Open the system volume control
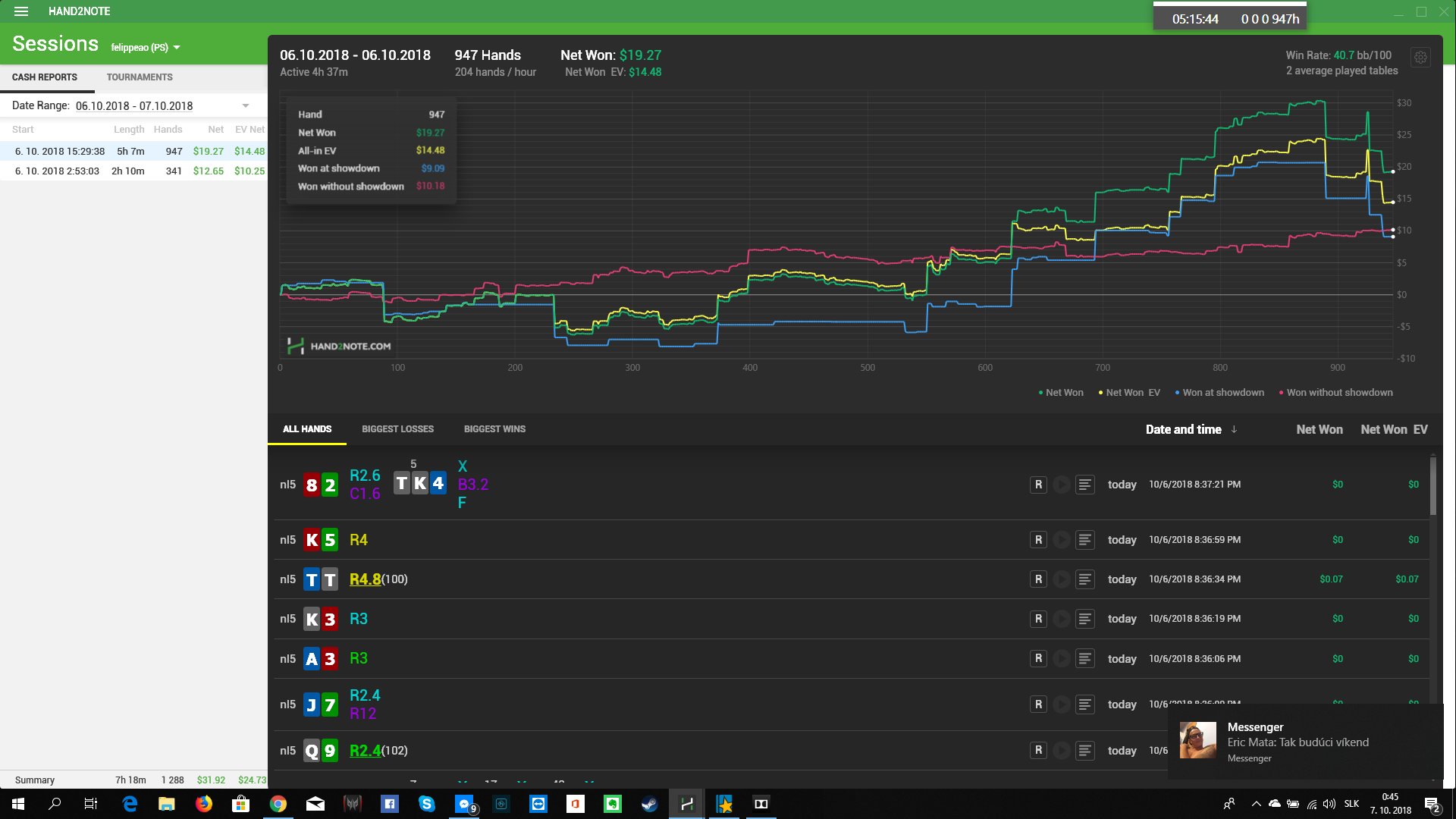The width and height of the screenshot is (1456, 819). (1329, 804)
